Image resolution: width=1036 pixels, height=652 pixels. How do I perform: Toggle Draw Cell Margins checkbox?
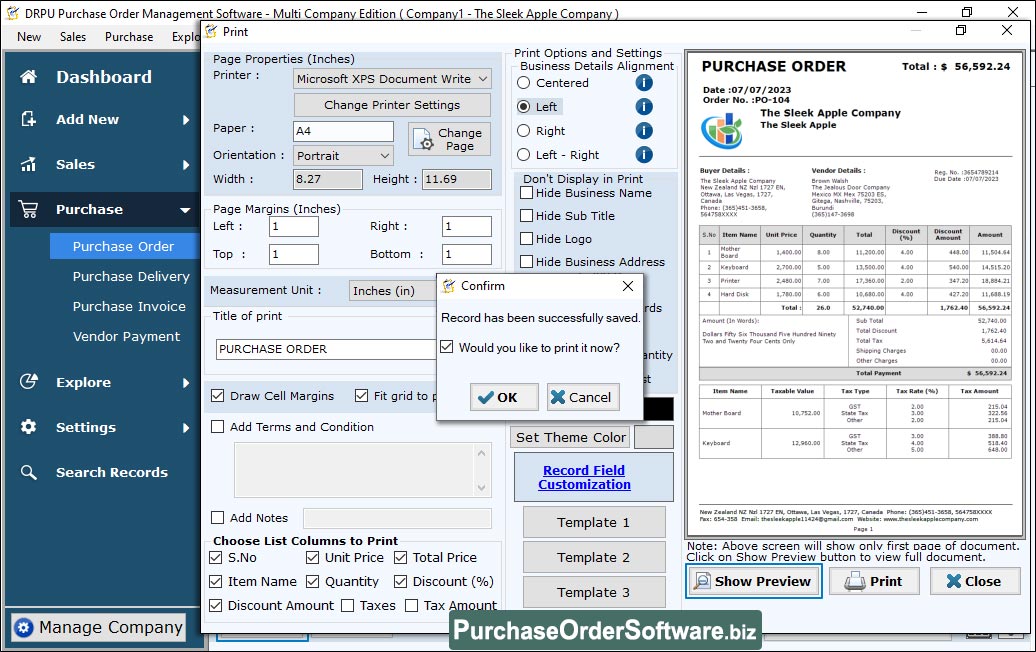point(217,396)
